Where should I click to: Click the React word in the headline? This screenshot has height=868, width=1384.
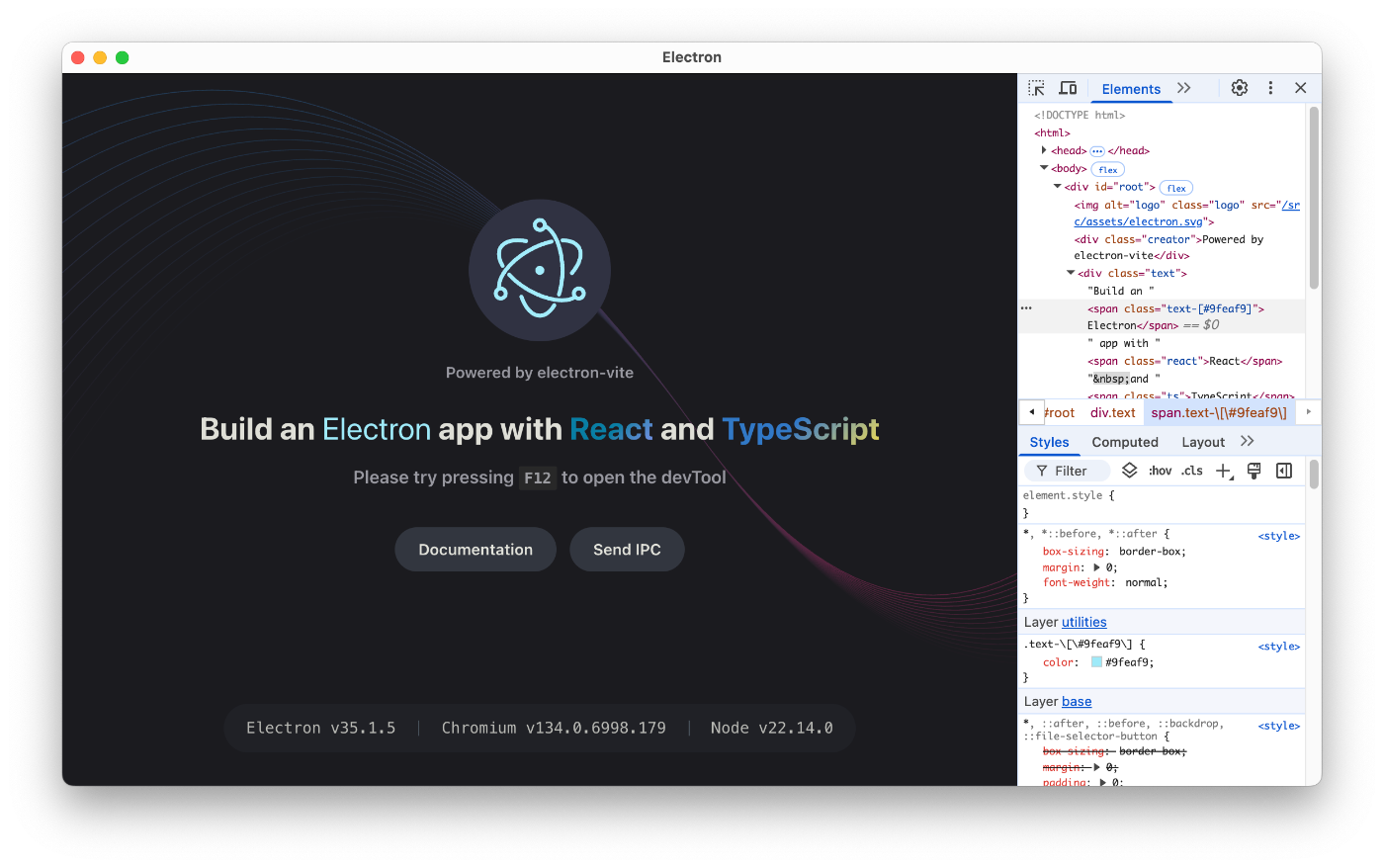(612, 429)
